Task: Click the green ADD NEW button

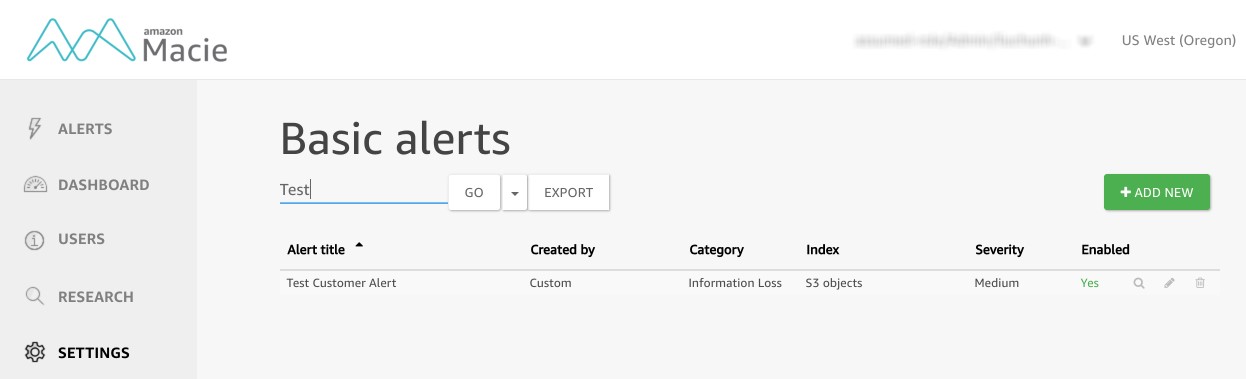Action: [1157, 193]
